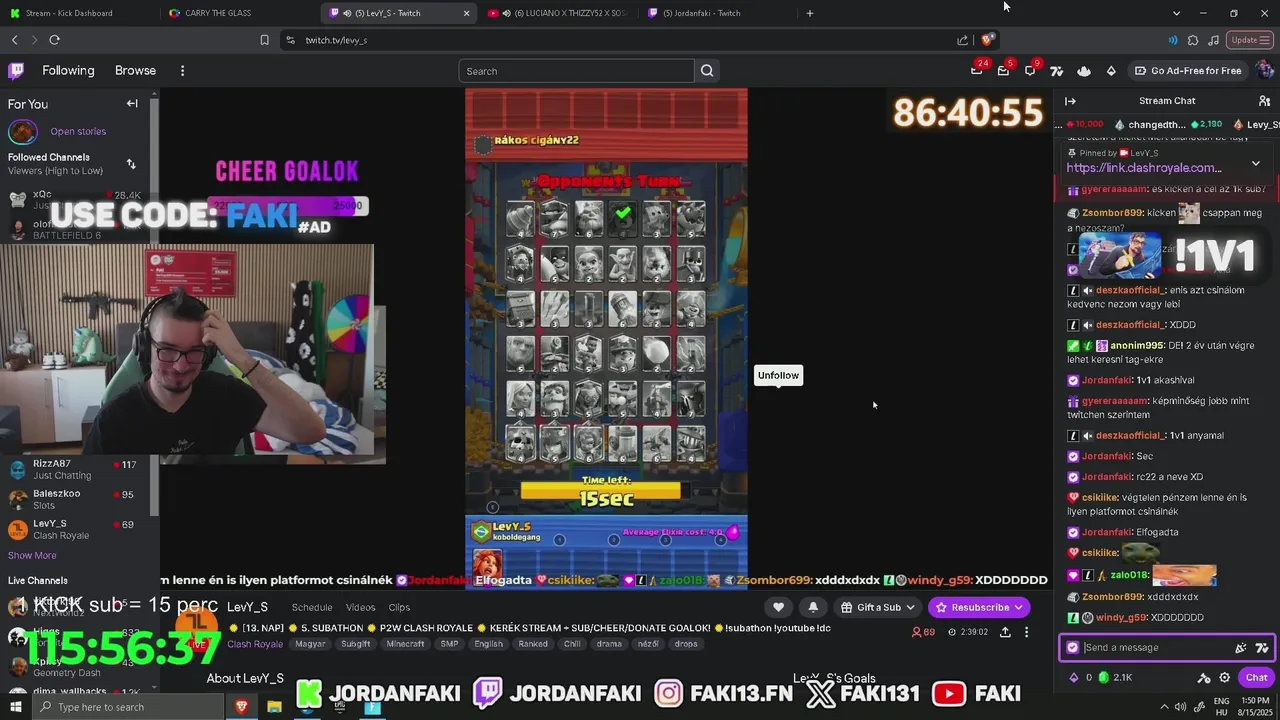Open the stream's three-dot options menu

coord(1026,632)
